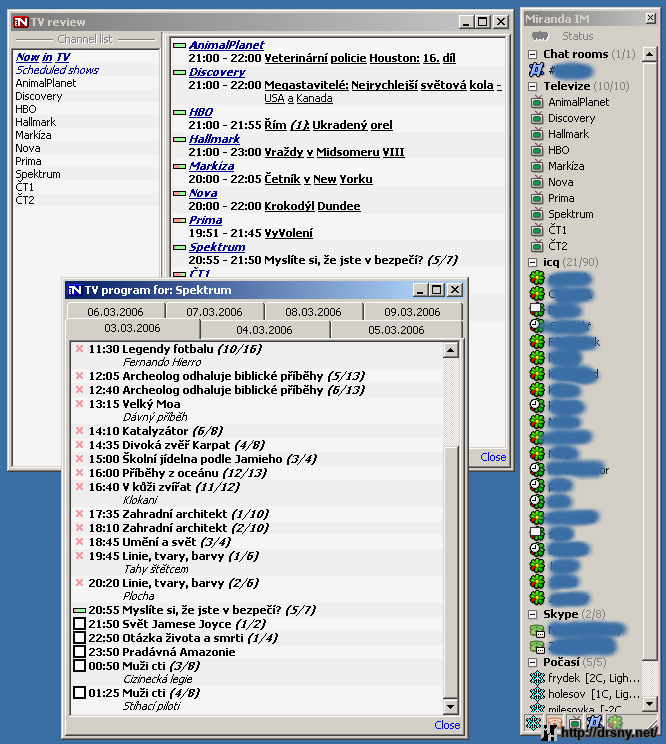Click the AnimalPlanet TV icon in Miranda

[537, 102]
